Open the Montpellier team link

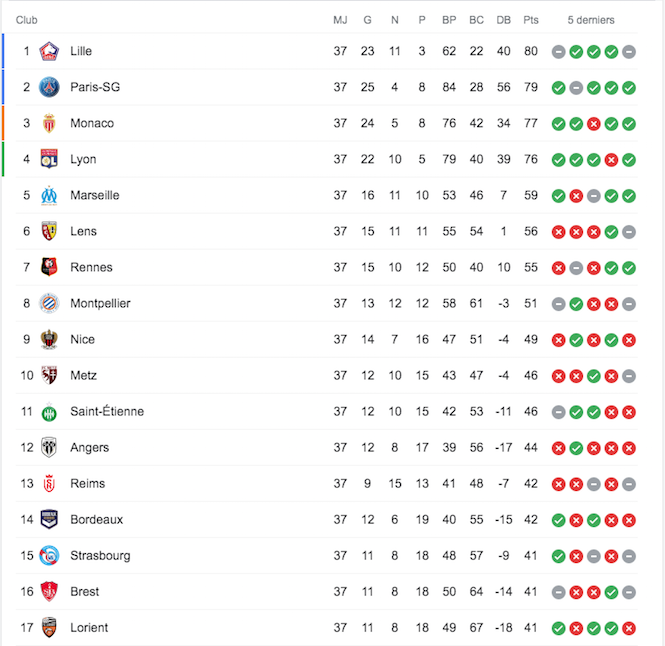[100, 304]
